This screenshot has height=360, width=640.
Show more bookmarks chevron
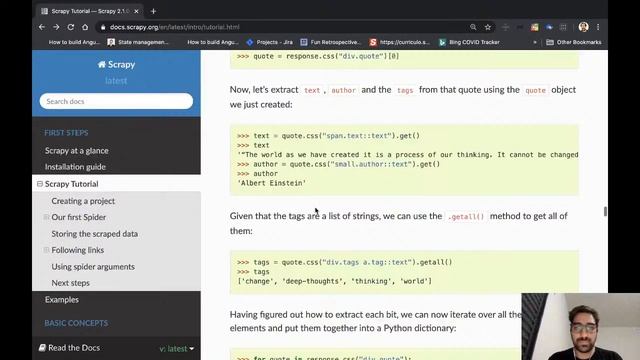(x=535, y=42)
